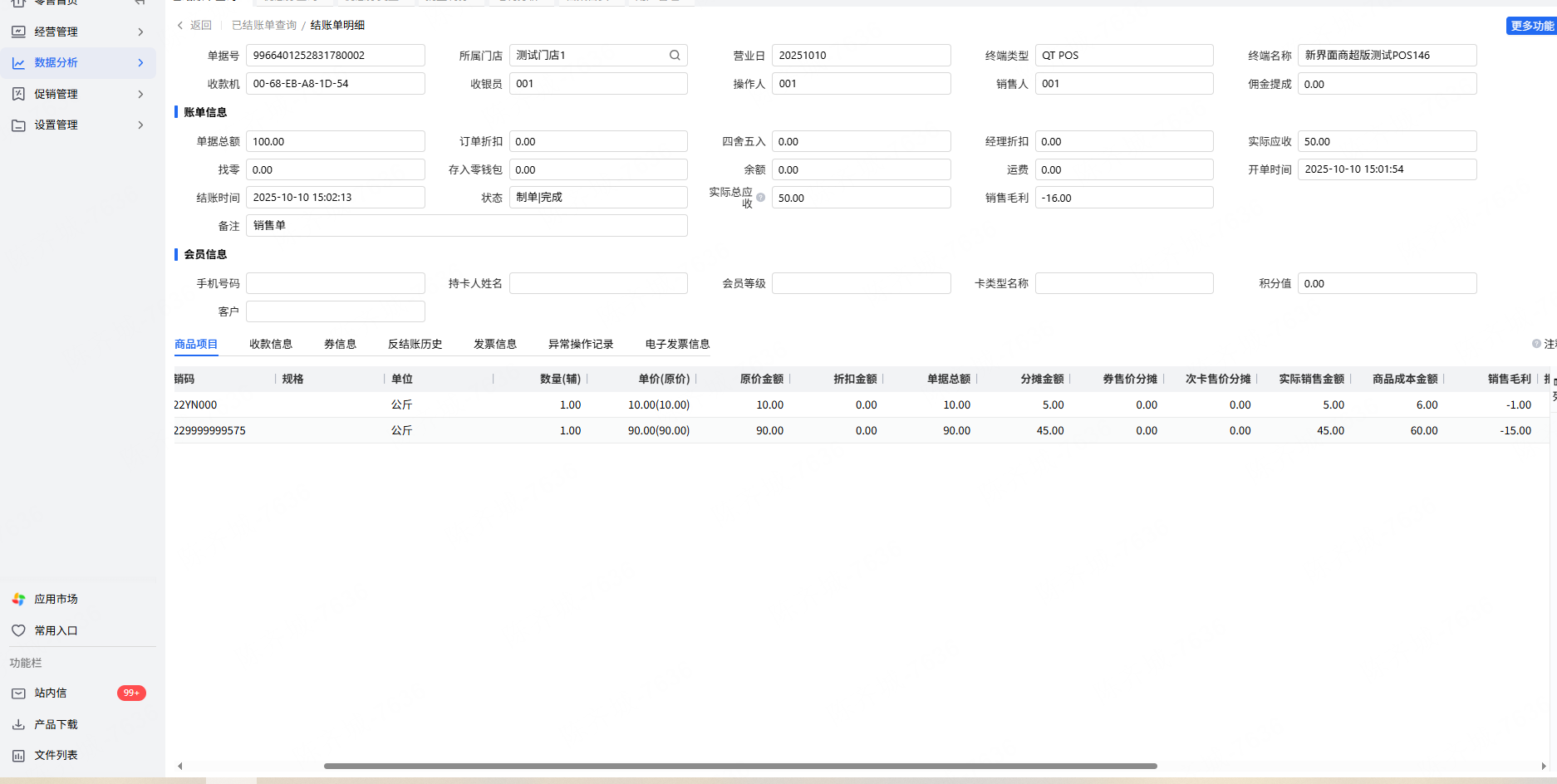Click the 状态 field showing 制单|完成
Viewport: 1557px width, 784px height.
pyautogui.click(x=598, y=198)
